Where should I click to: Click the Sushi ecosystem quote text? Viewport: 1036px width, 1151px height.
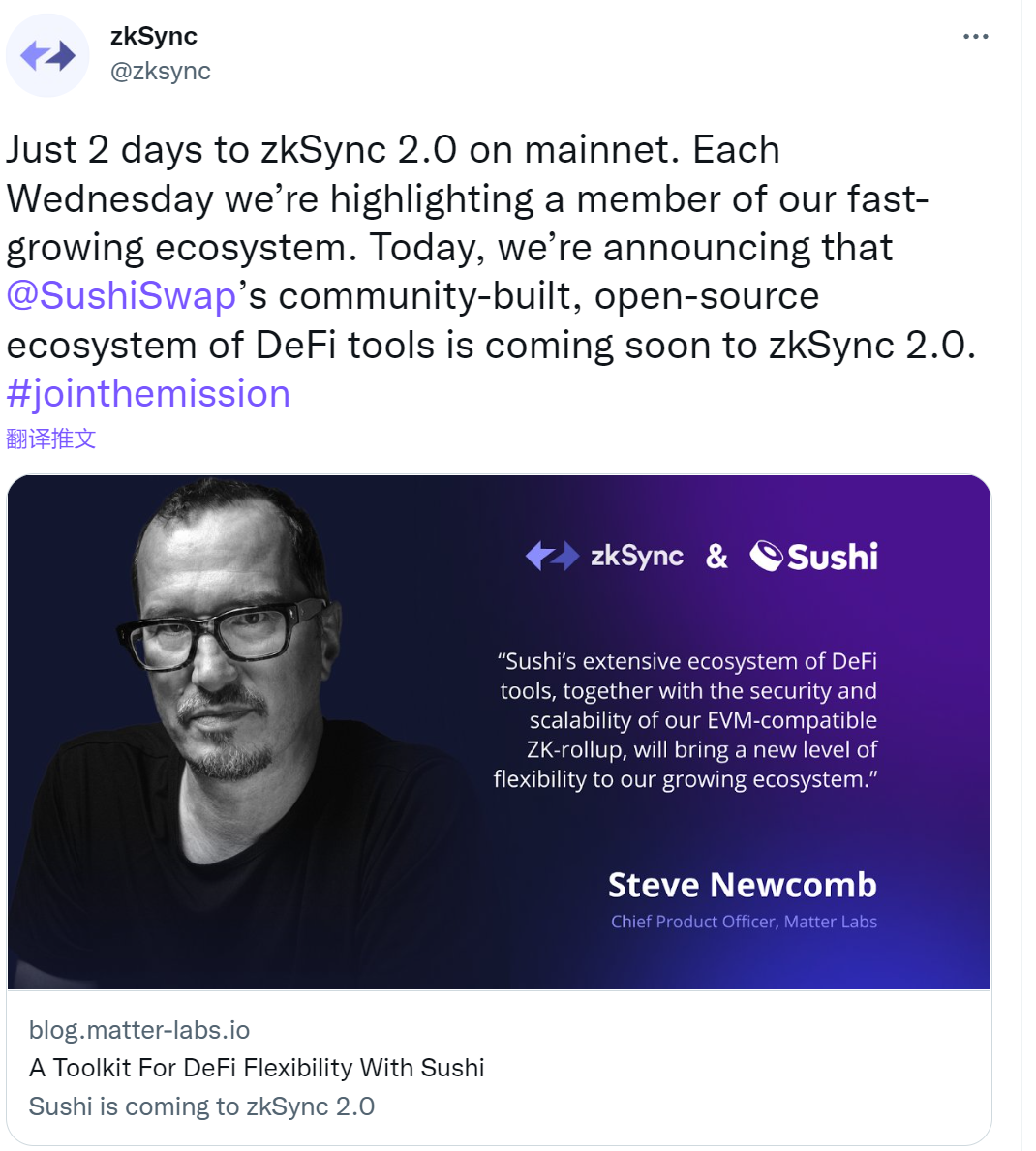coord(686,720)
